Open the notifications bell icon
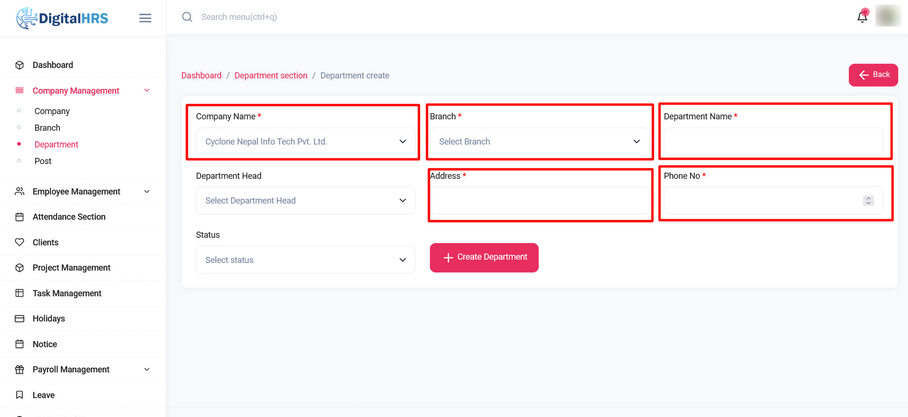This screenshot has height=417, width=908. point(862,17)
